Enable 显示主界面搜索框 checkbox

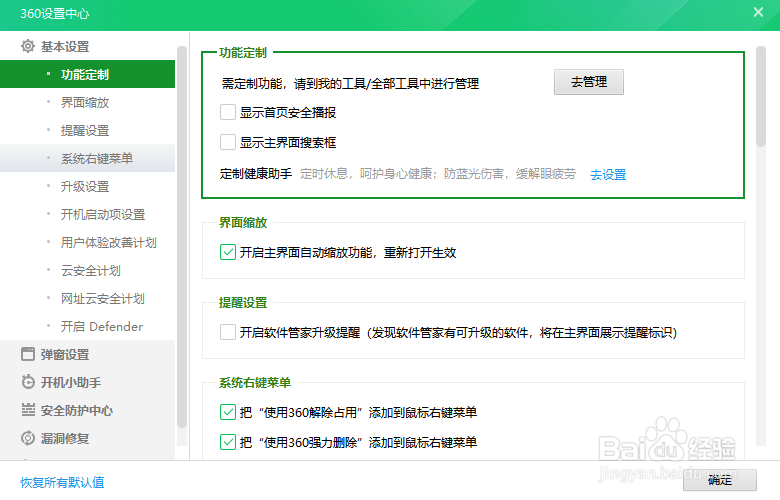click(x=228, y=142)
